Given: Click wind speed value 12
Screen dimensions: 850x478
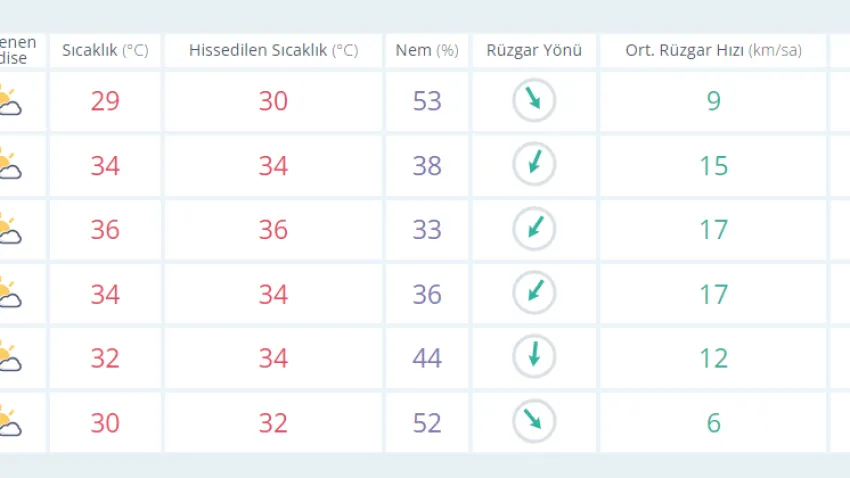Looking at the screenshot, I should click(713, 358).
